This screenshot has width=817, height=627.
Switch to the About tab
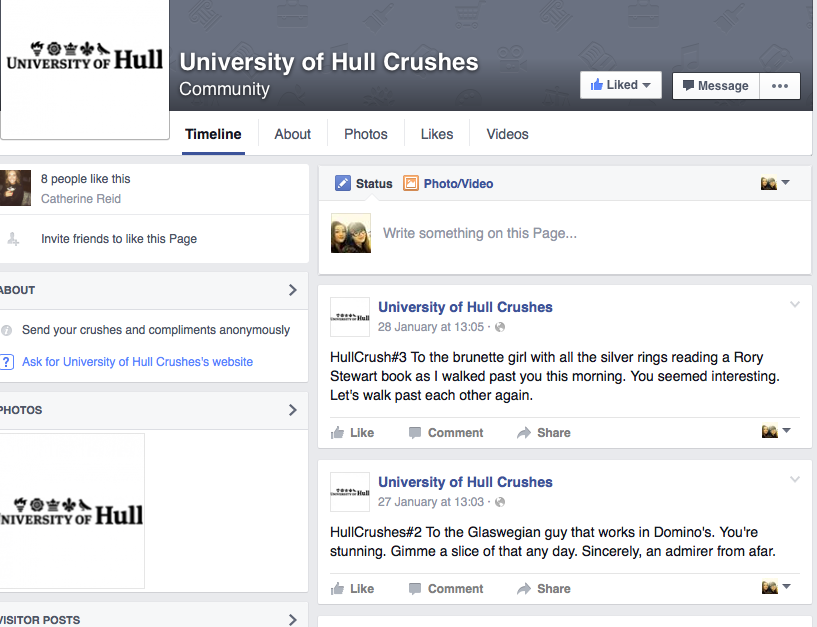(x=292, y=134)
